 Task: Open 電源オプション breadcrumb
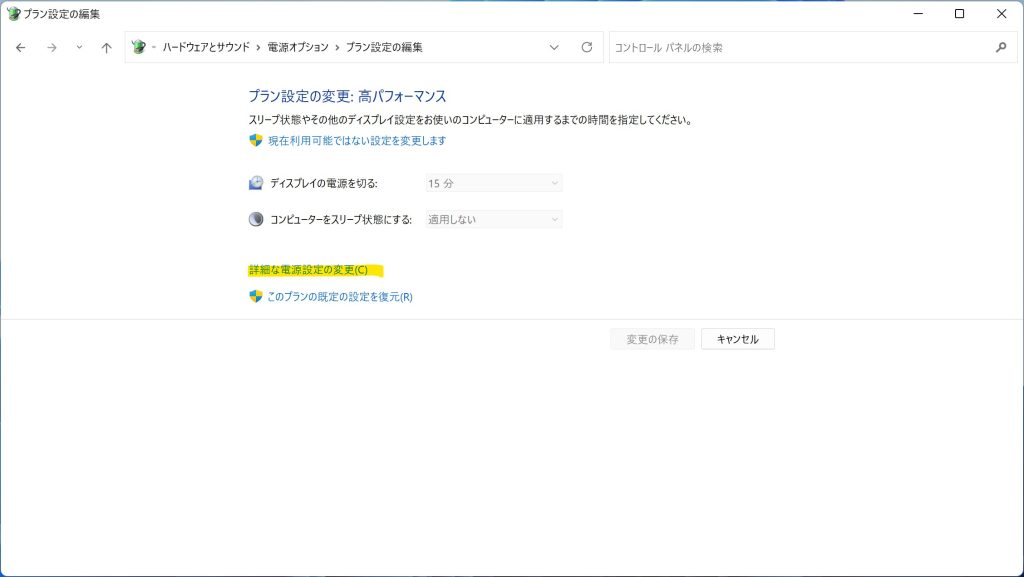(298, 47)
